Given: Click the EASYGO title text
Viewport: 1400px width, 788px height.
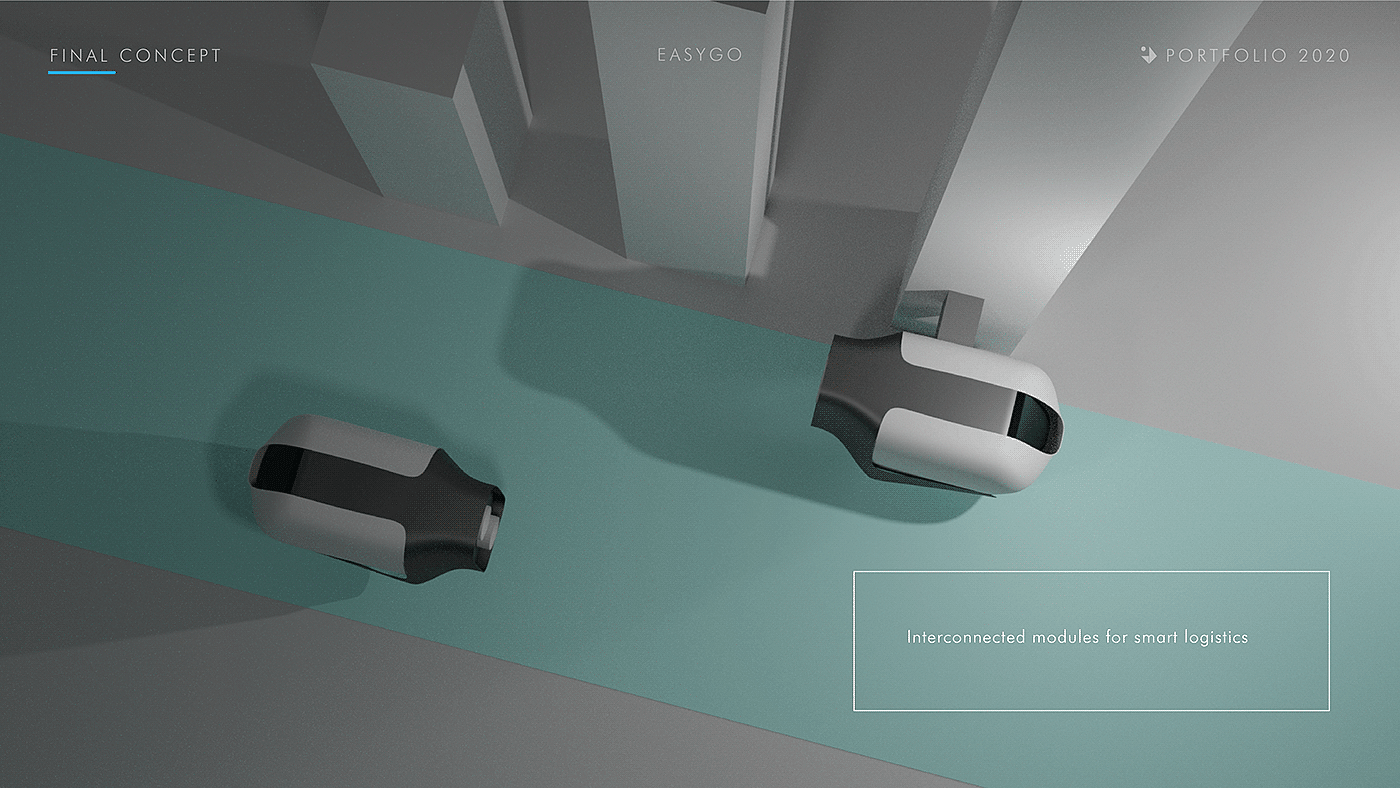Looking at the screenshot, I should (700, 55).
